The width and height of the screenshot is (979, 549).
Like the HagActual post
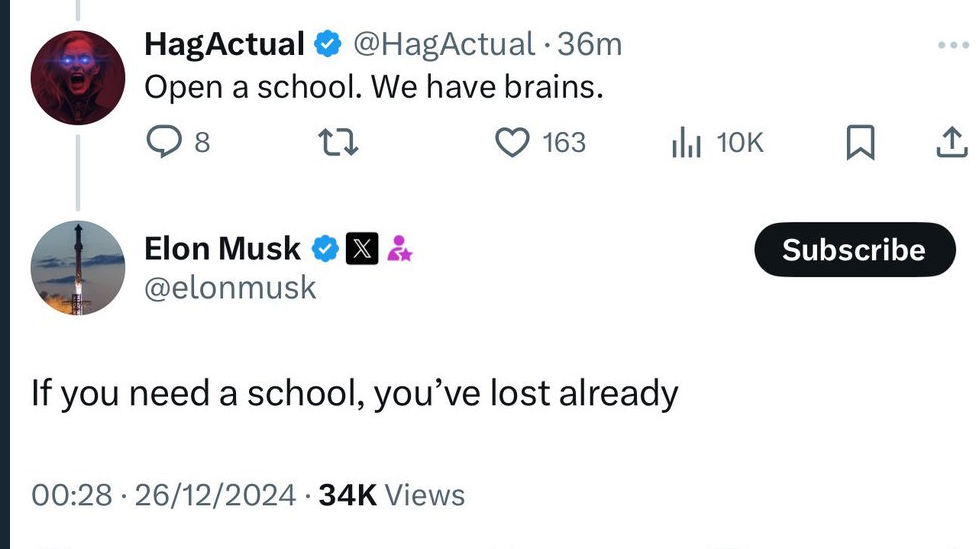point(513,144)
